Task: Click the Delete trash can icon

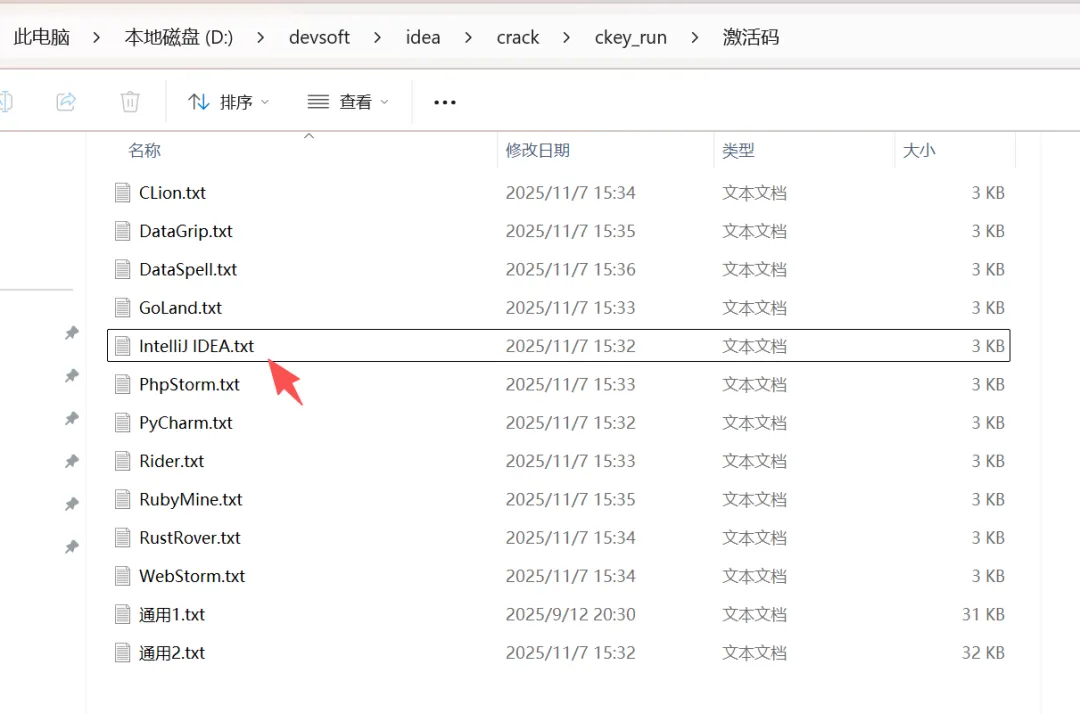Action: 129,102
